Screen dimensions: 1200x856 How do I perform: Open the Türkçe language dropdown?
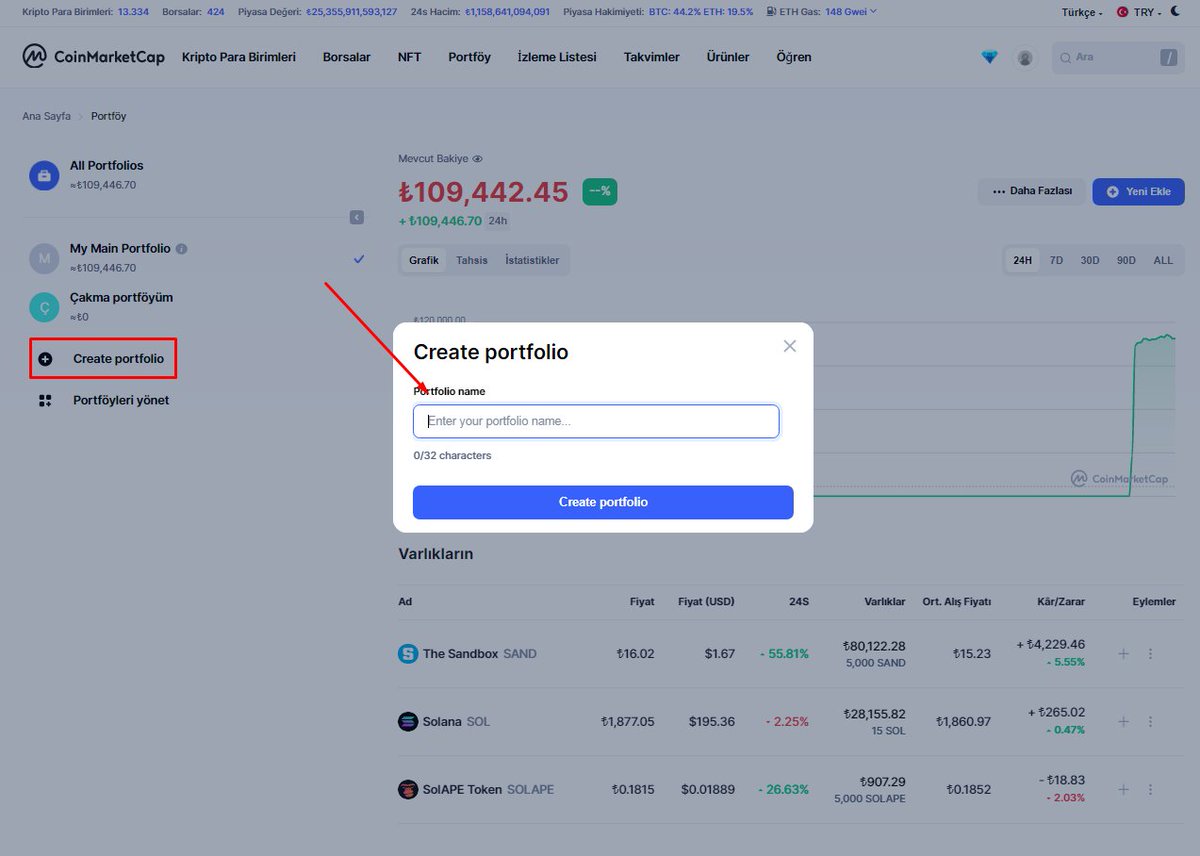pos(1082,12)
